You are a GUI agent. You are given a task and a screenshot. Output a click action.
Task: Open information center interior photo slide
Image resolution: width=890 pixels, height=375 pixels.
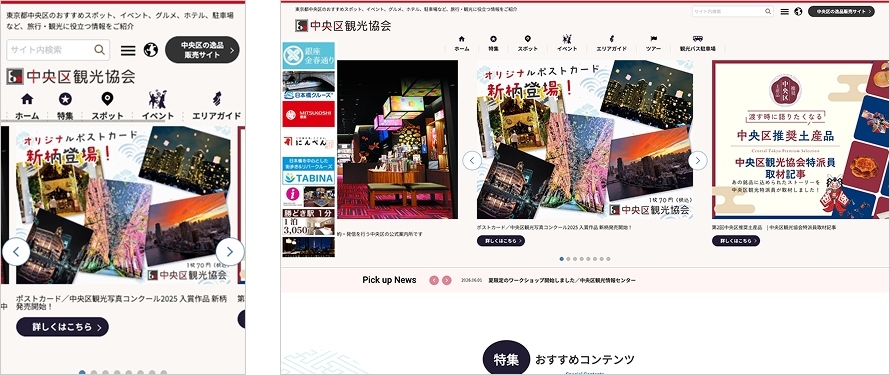tap(397, 140)
